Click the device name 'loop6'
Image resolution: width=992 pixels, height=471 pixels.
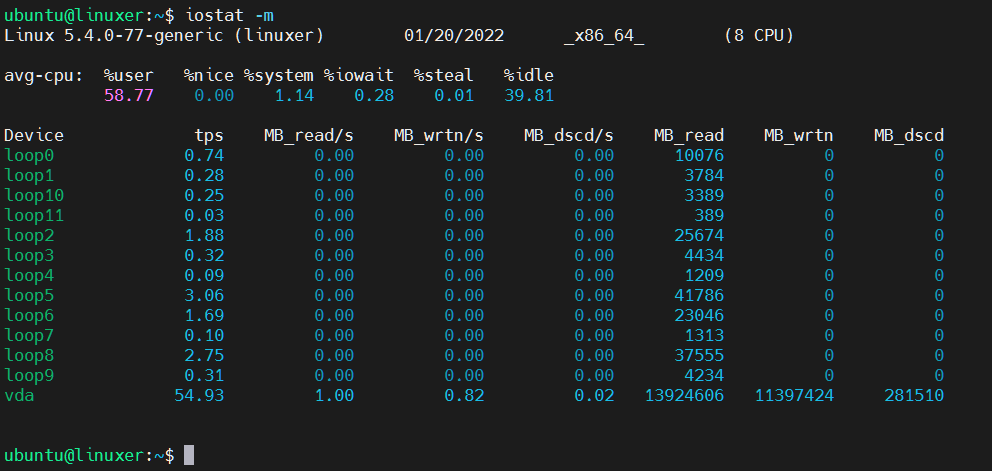tap(29, 316)
